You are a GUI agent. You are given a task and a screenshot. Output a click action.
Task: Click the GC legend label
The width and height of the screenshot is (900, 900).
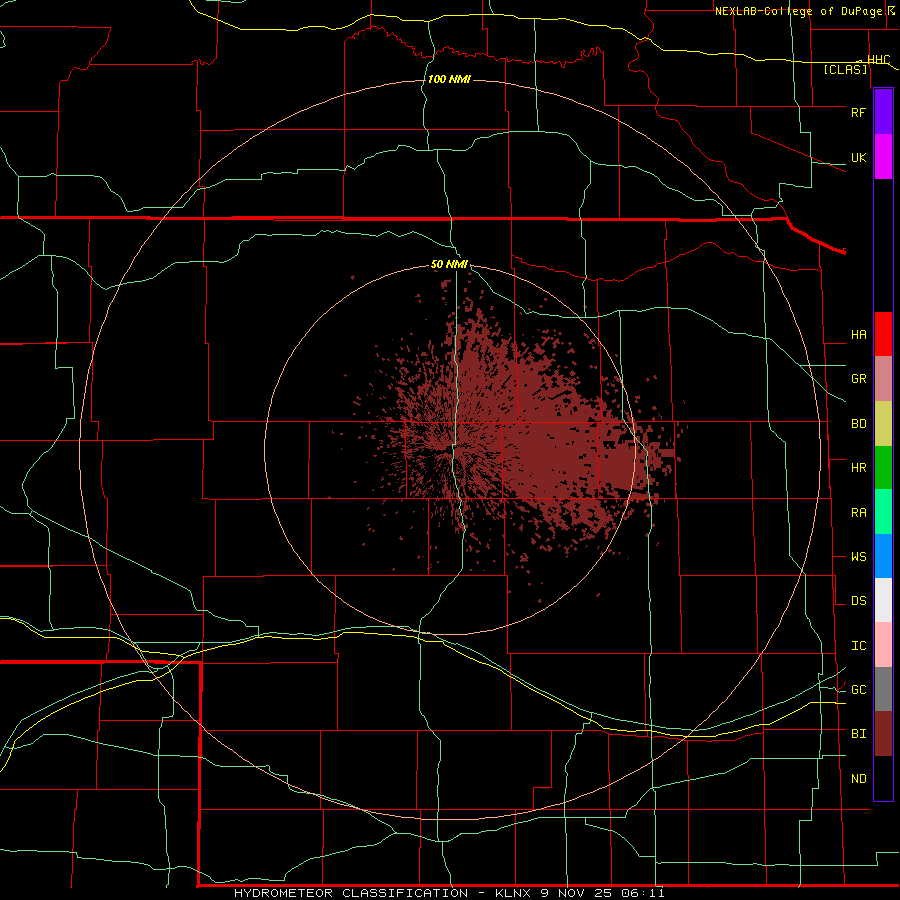point(858,690)
